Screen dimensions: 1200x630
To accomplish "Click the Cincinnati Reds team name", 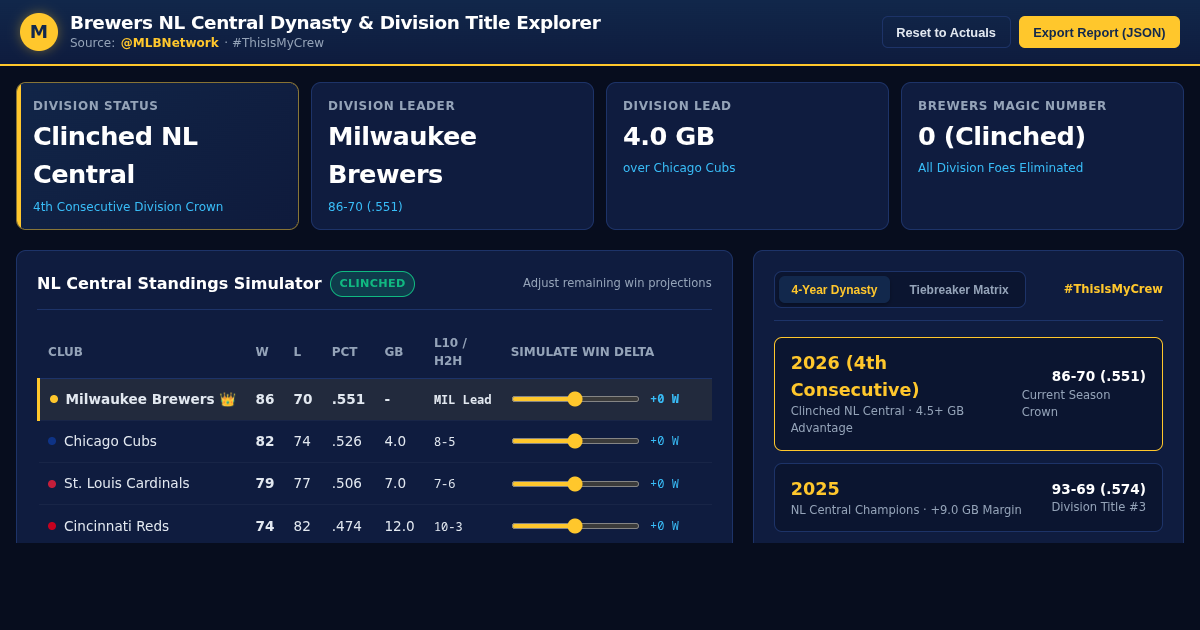I will (116, 526).
